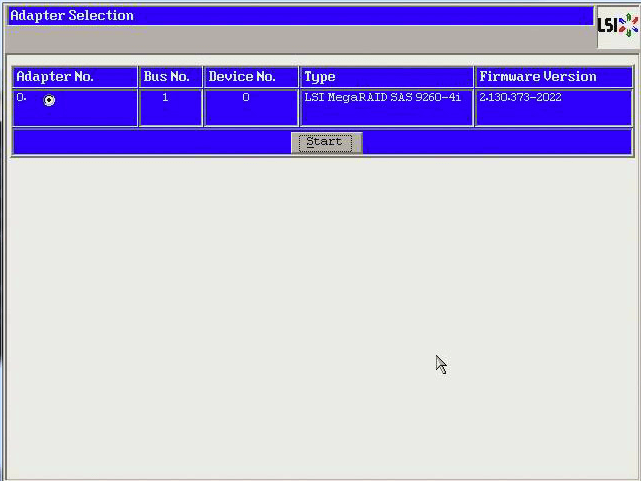
Task: Click the Device No. value 0 cell
Action: click(x=246, y=98)
